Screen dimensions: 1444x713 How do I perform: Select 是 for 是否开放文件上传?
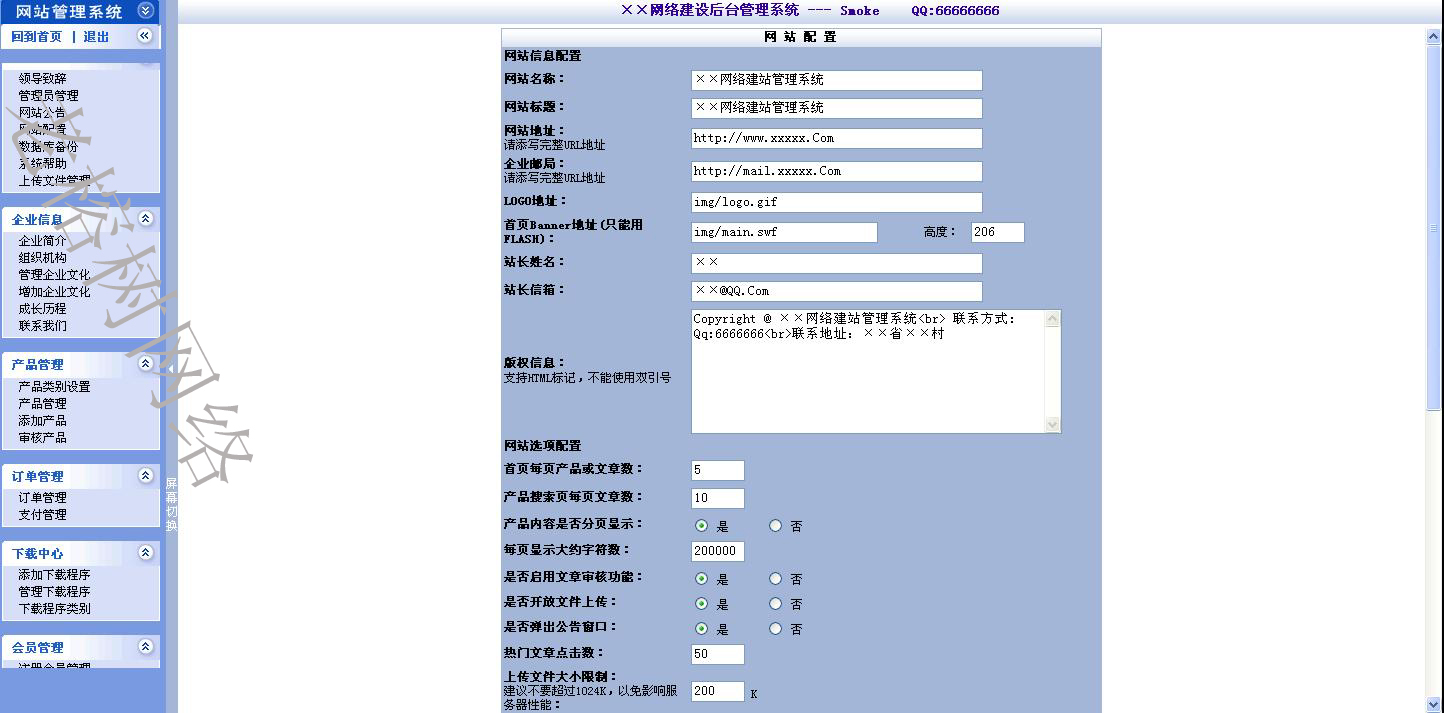(x=701, y=603)
